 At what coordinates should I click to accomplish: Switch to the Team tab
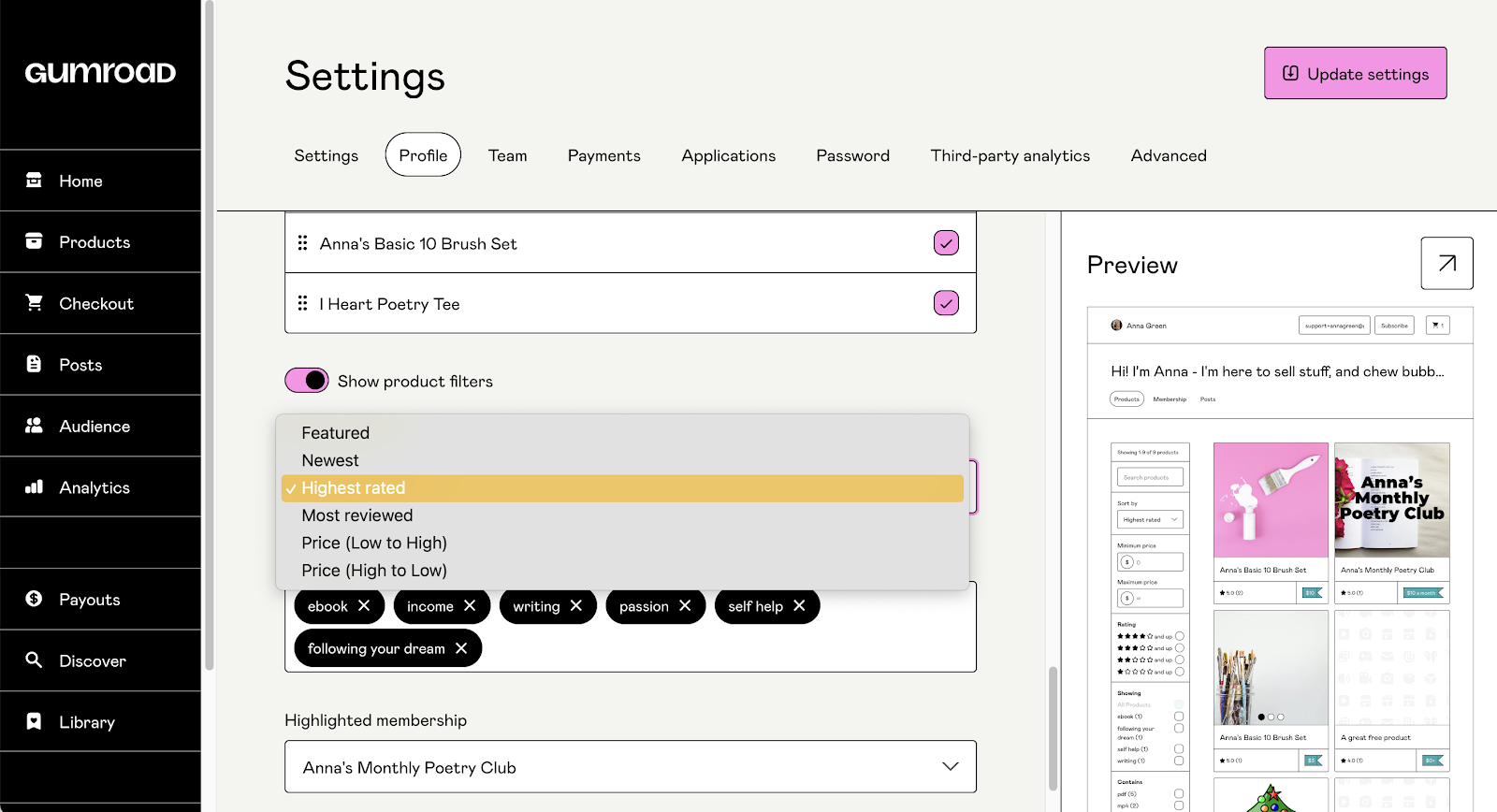click(x=508, y=155)
